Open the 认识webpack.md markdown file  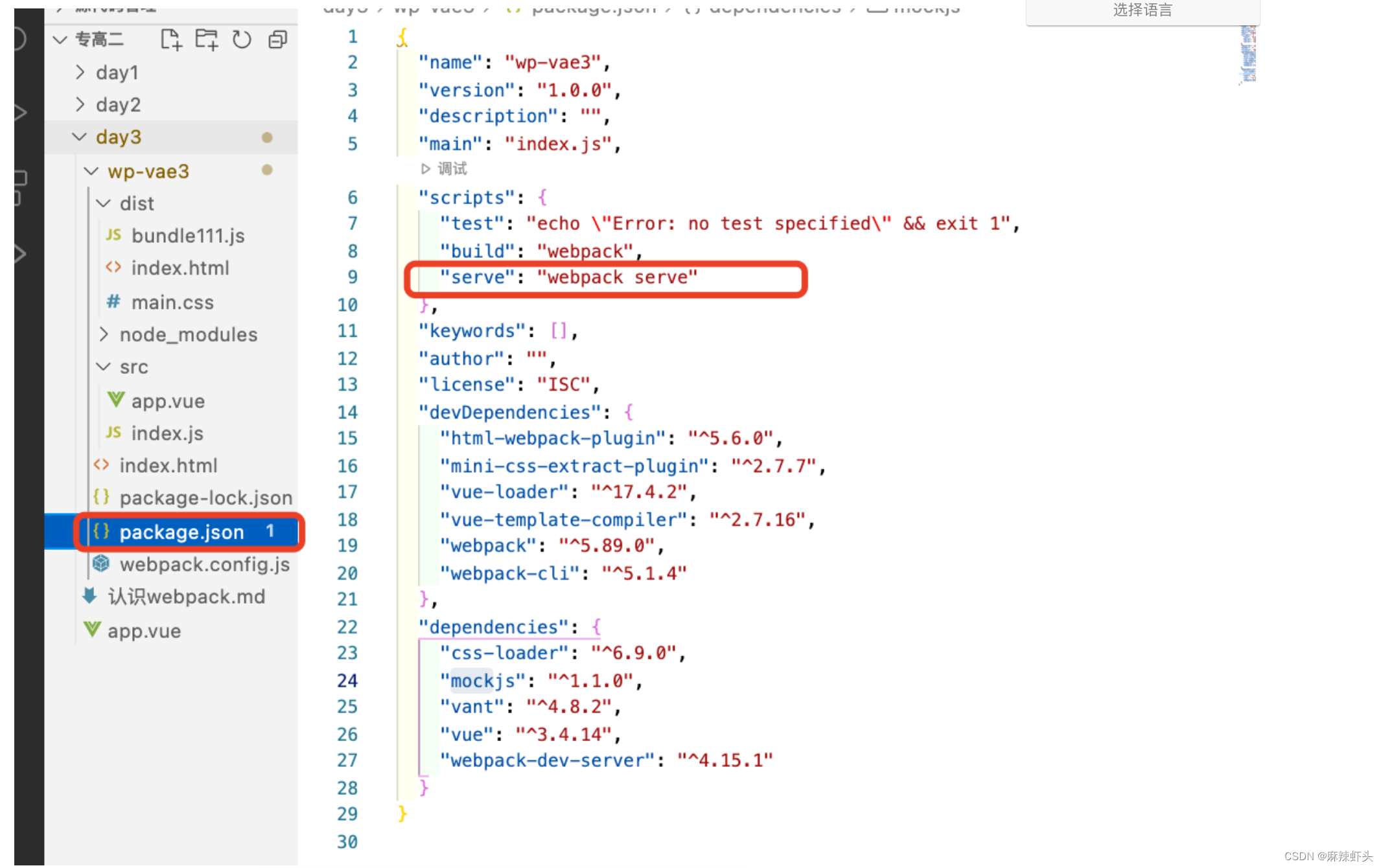(x=186, y=597)
